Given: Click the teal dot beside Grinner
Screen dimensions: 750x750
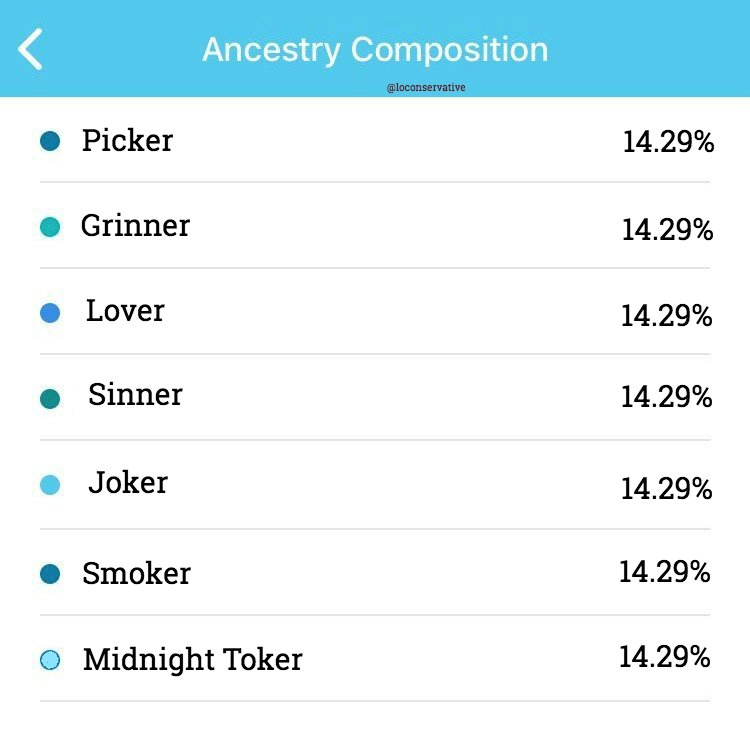Looking at the screenshot, I should click(x=50, y=227).
